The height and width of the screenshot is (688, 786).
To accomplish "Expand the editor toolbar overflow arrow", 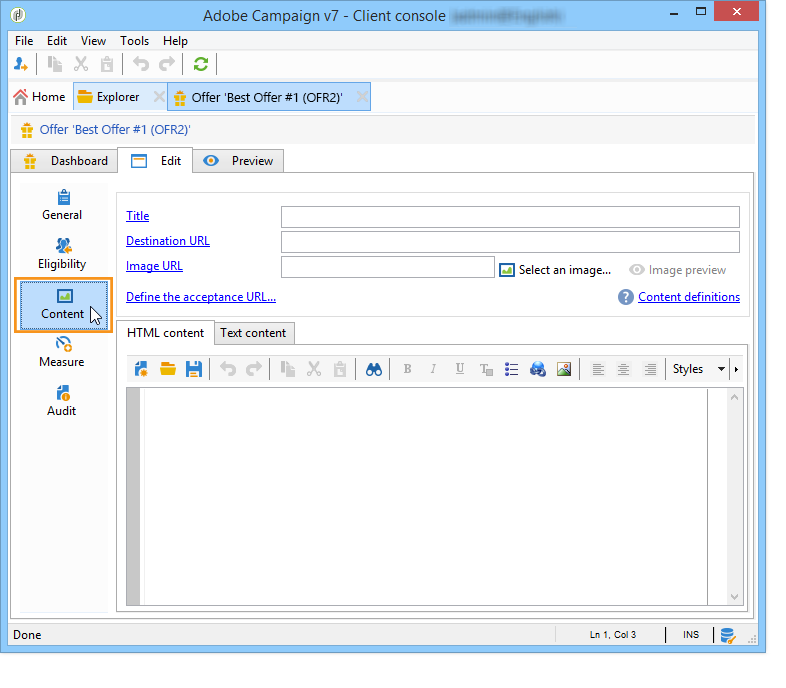I will coord(736,370).
